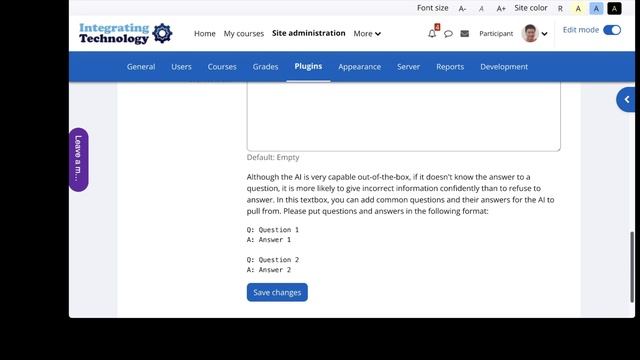Click inside the large empty textbox

pyautogui.click(x=403, y=116)
